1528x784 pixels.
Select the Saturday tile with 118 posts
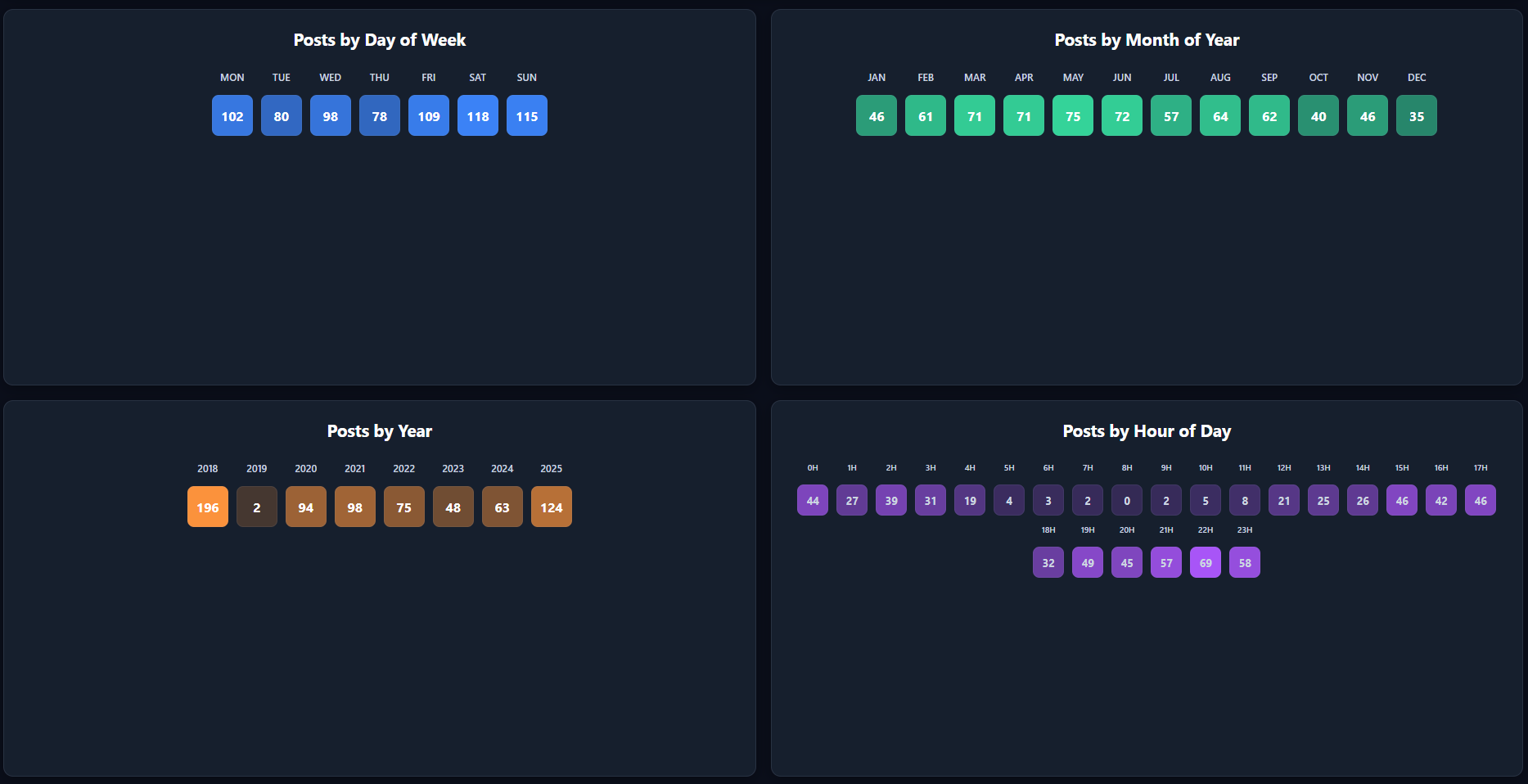pyautogui.click(x=478, y=115)
